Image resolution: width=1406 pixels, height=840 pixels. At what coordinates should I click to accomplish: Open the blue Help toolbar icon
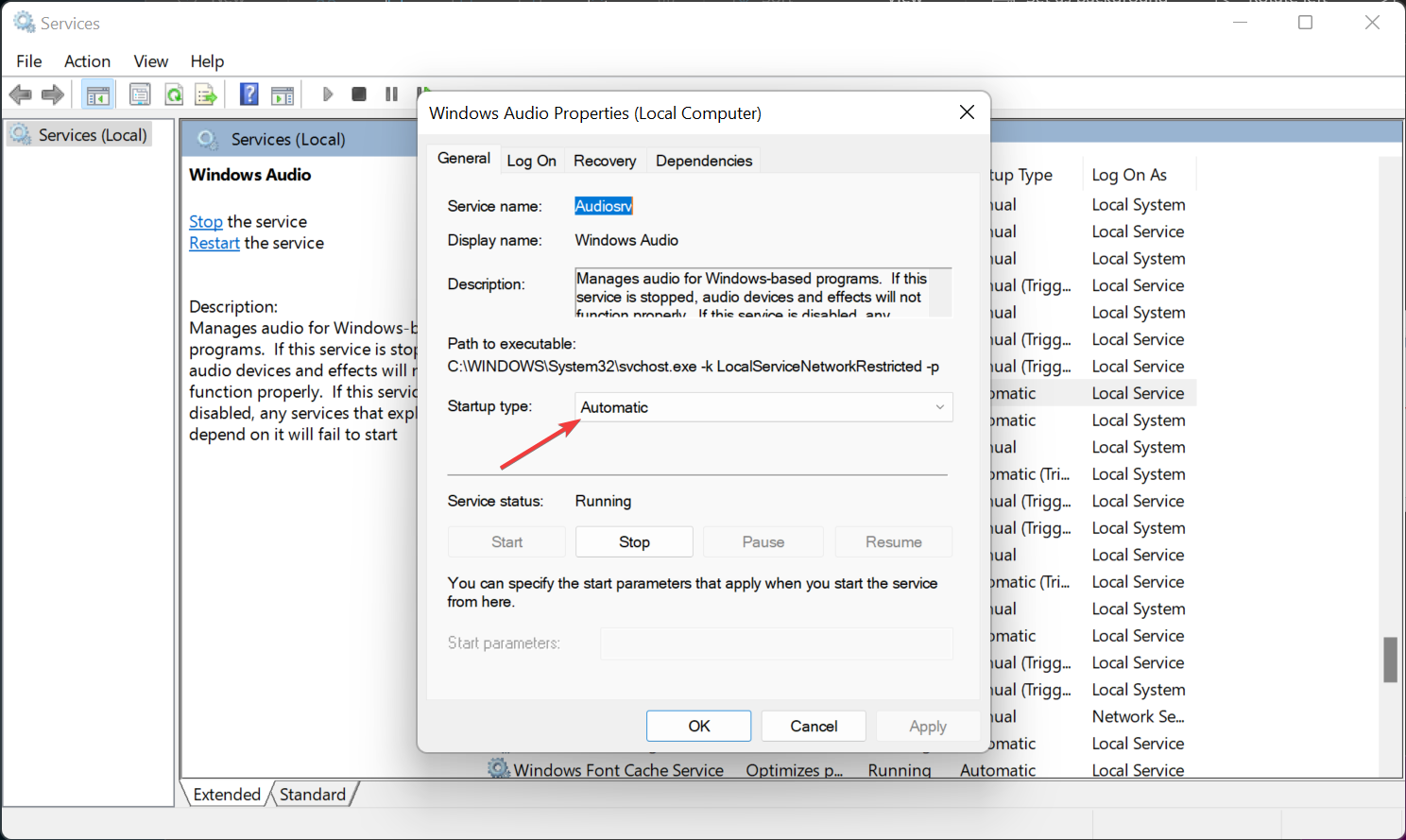point(249,94)
